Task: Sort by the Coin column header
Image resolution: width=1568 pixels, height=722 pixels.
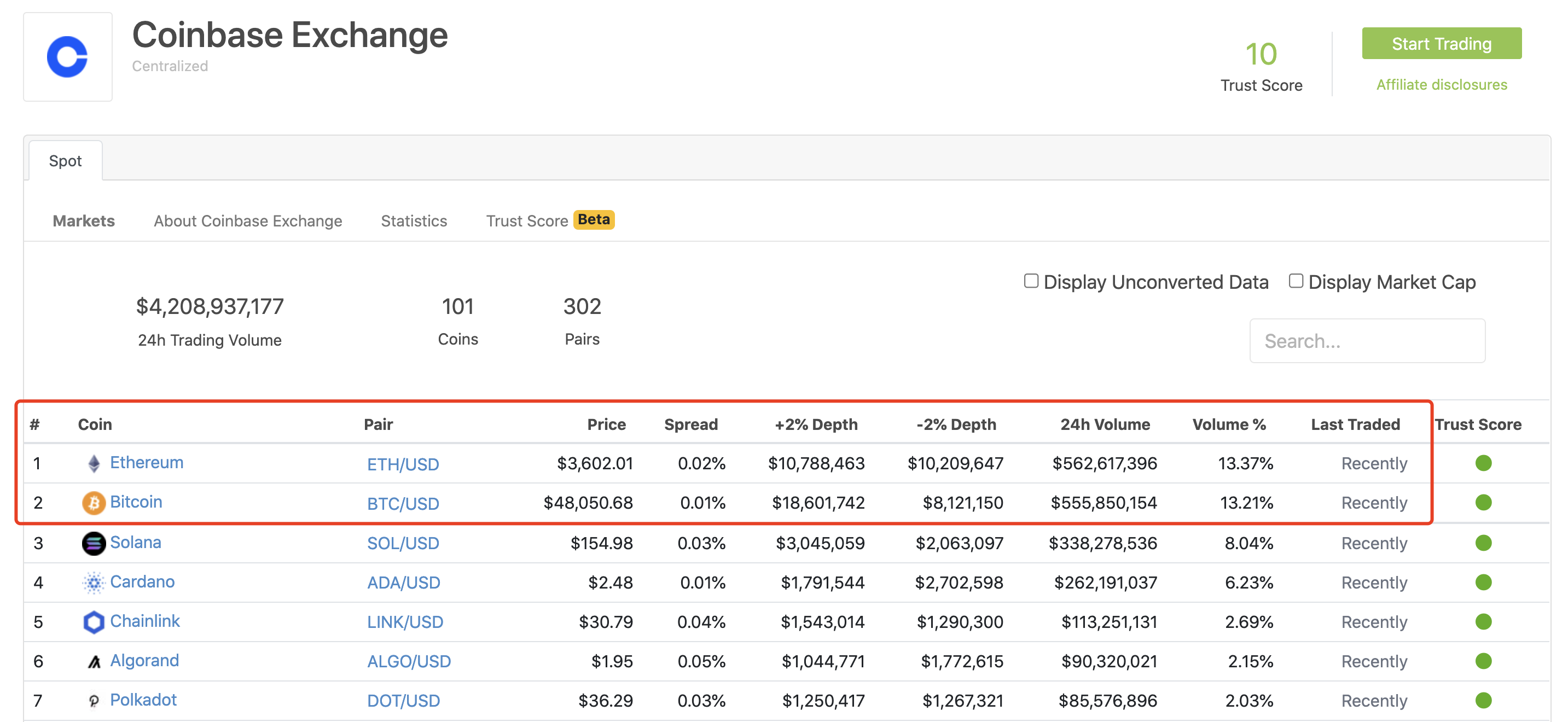Action: (x=95, y=424)
